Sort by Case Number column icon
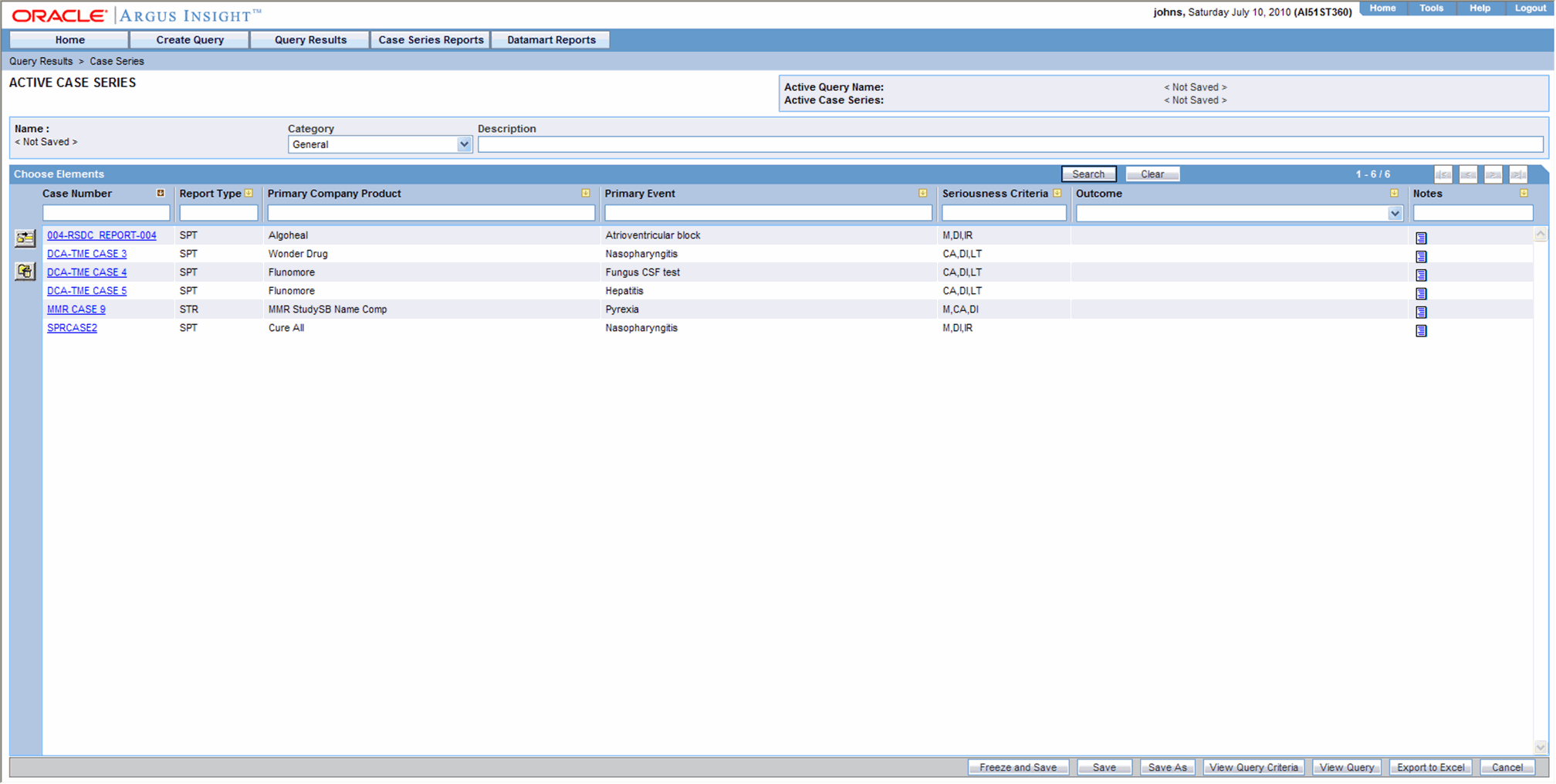Screen dimensions: 1556x784 (161, 193)
